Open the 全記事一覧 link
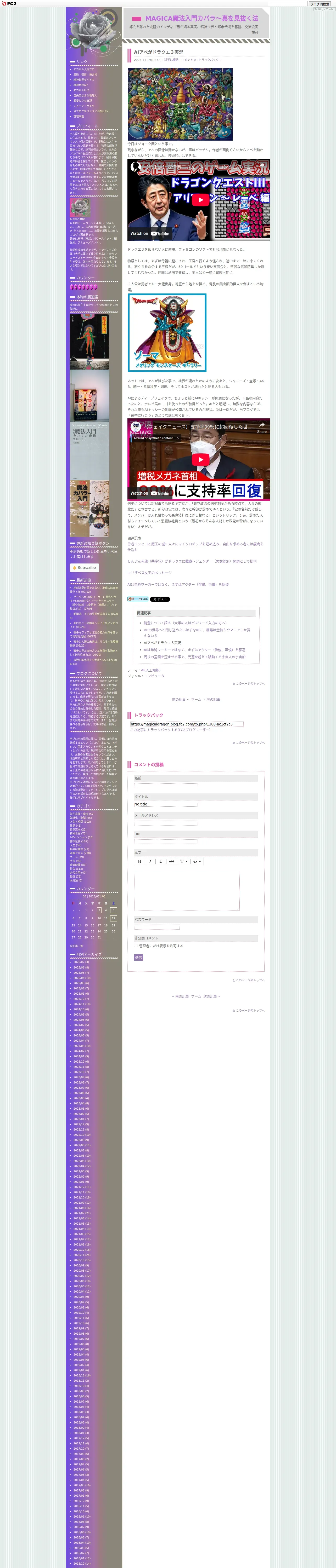 [x=76, y=946]
